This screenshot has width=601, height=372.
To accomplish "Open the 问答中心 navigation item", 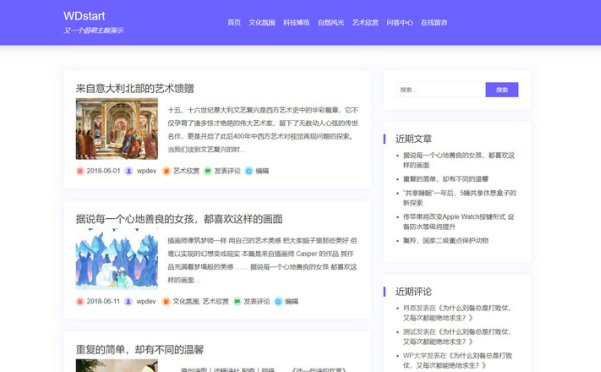I will point(399,23).
